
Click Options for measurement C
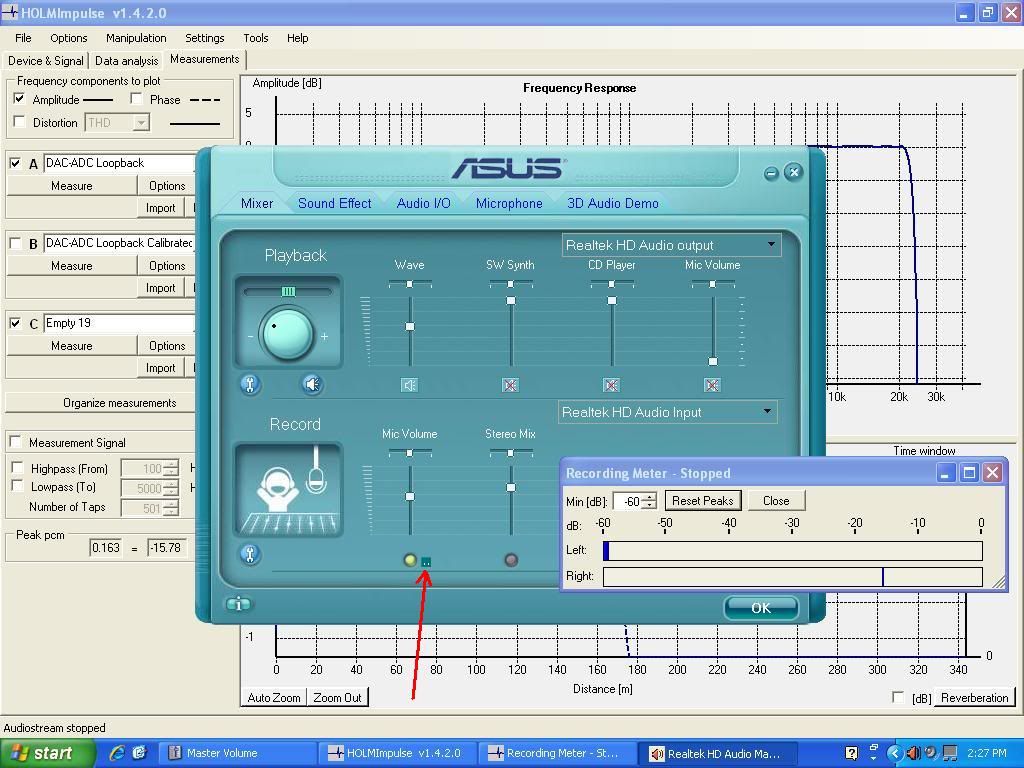pyautogui.click(x=167, y=345)
